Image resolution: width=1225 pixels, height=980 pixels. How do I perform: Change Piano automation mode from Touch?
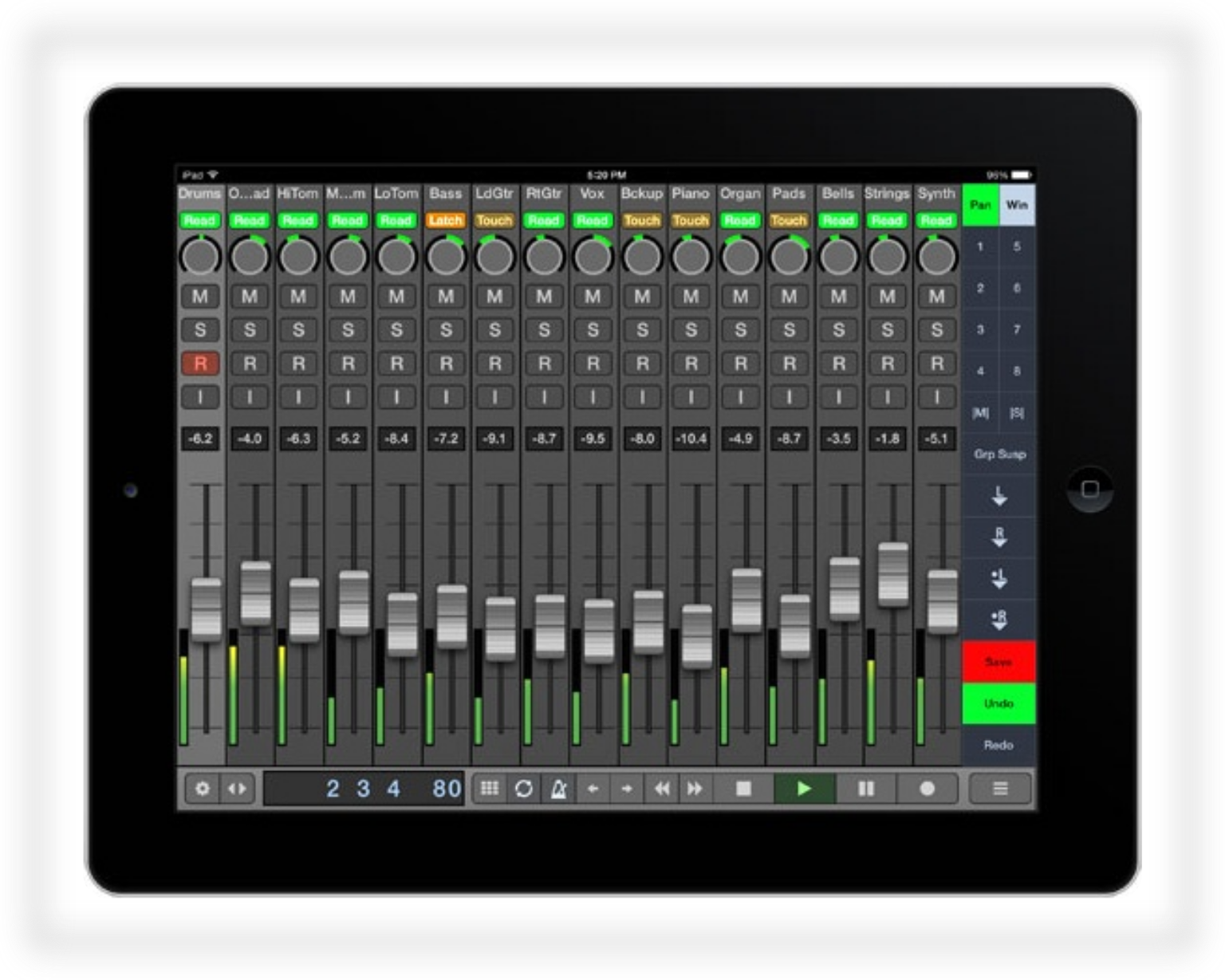(691, 220)
